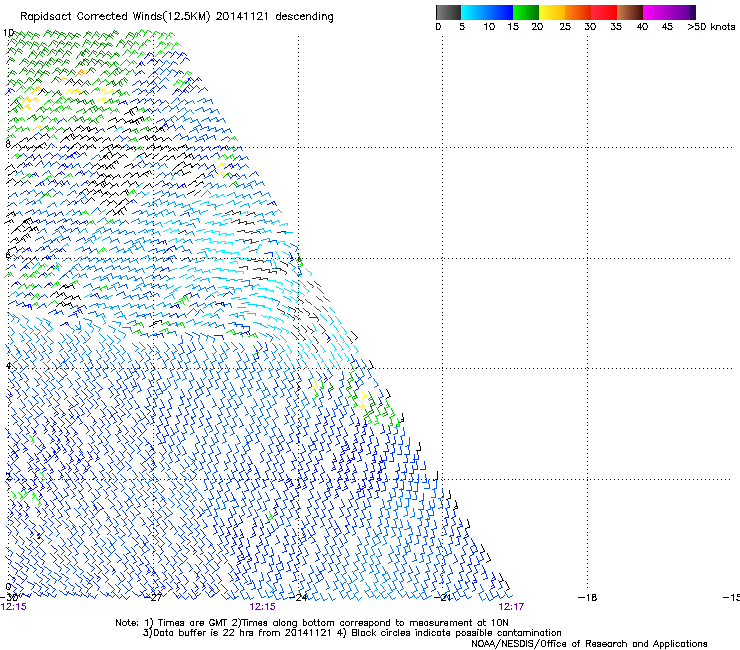The width and height of the screenshot is (740, 650).
Task: Click the 'Rapidscat Corrected Winds(12.5KM)' title text
Action: coord(115,17)
